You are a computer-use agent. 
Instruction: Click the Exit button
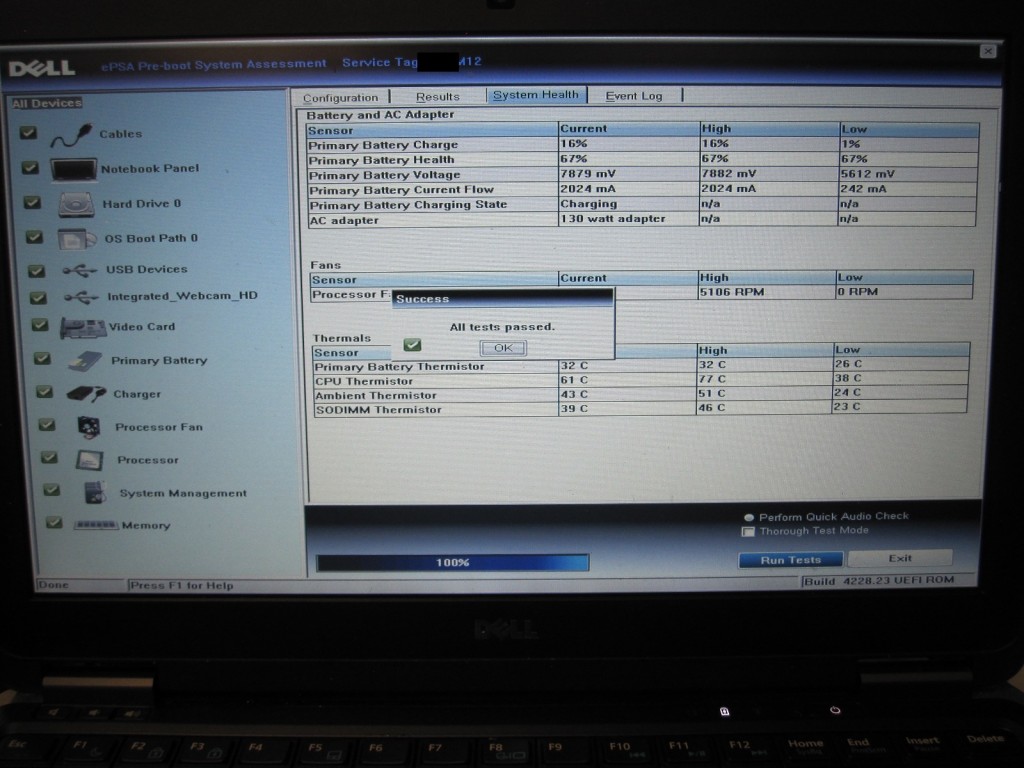pos(900,558)
